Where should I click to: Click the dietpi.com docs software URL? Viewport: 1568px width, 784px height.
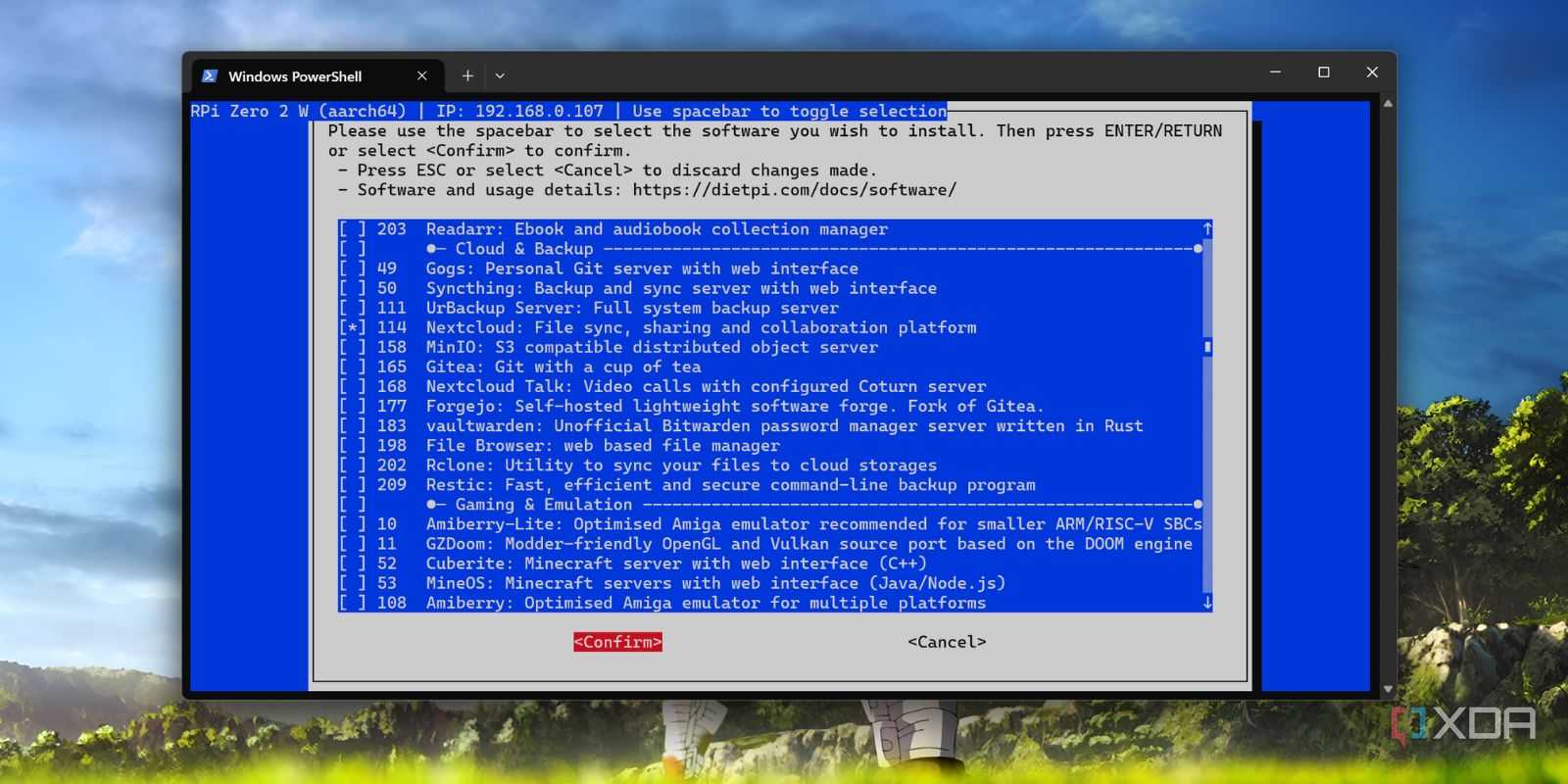click(795, 190)
